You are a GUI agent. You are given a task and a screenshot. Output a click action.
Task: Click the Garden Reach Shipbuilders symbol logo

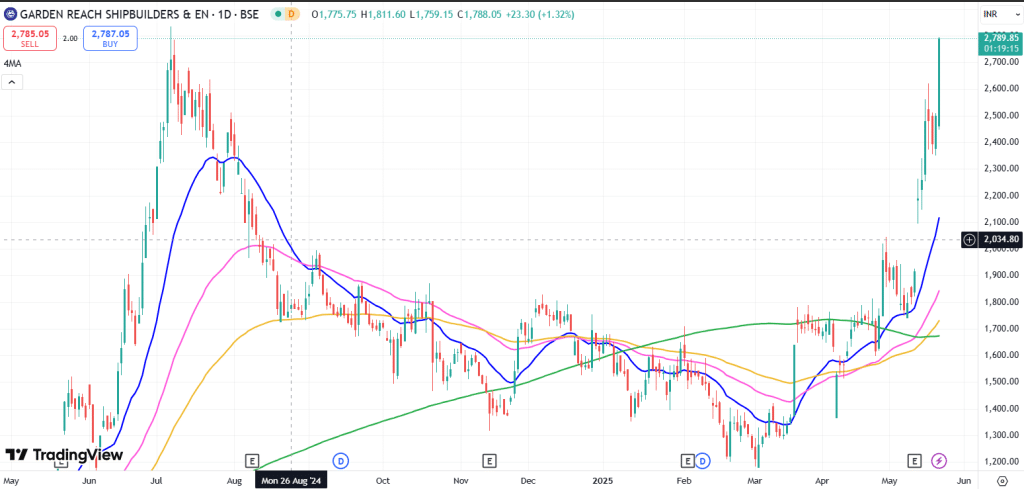(x=8, y=14)
